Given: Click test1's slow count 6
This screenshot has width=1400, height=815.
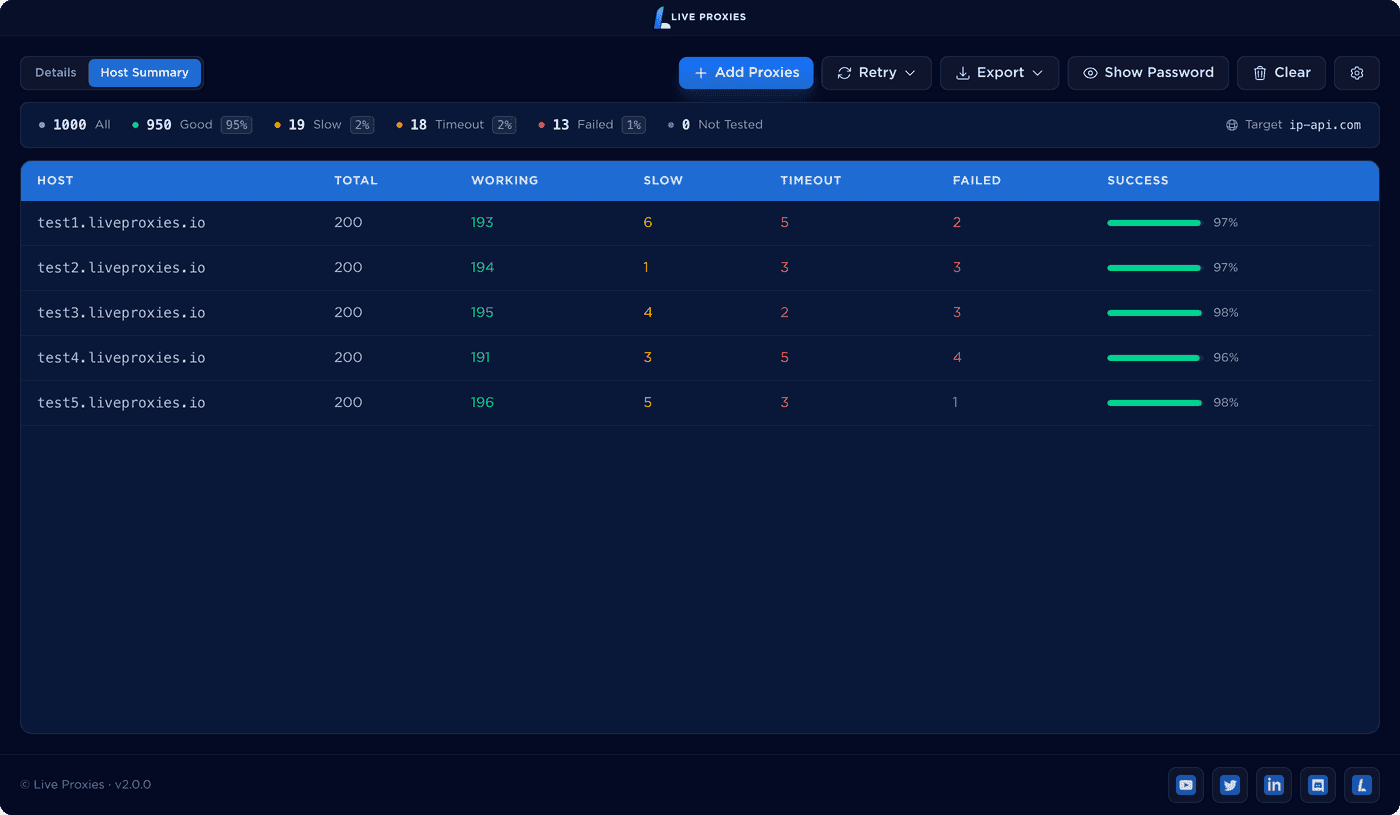Looking at the screenshot, I should (648, 223).
